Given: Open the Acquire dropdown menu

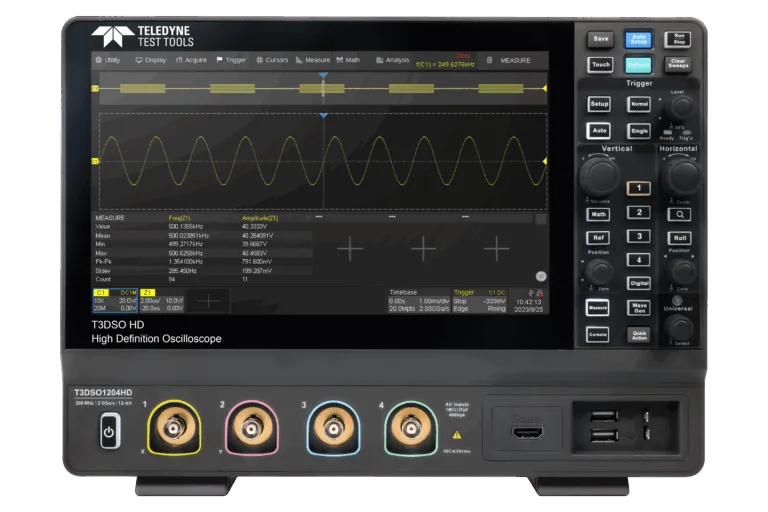Looking at the screenshot, I should tap(191, 60).
